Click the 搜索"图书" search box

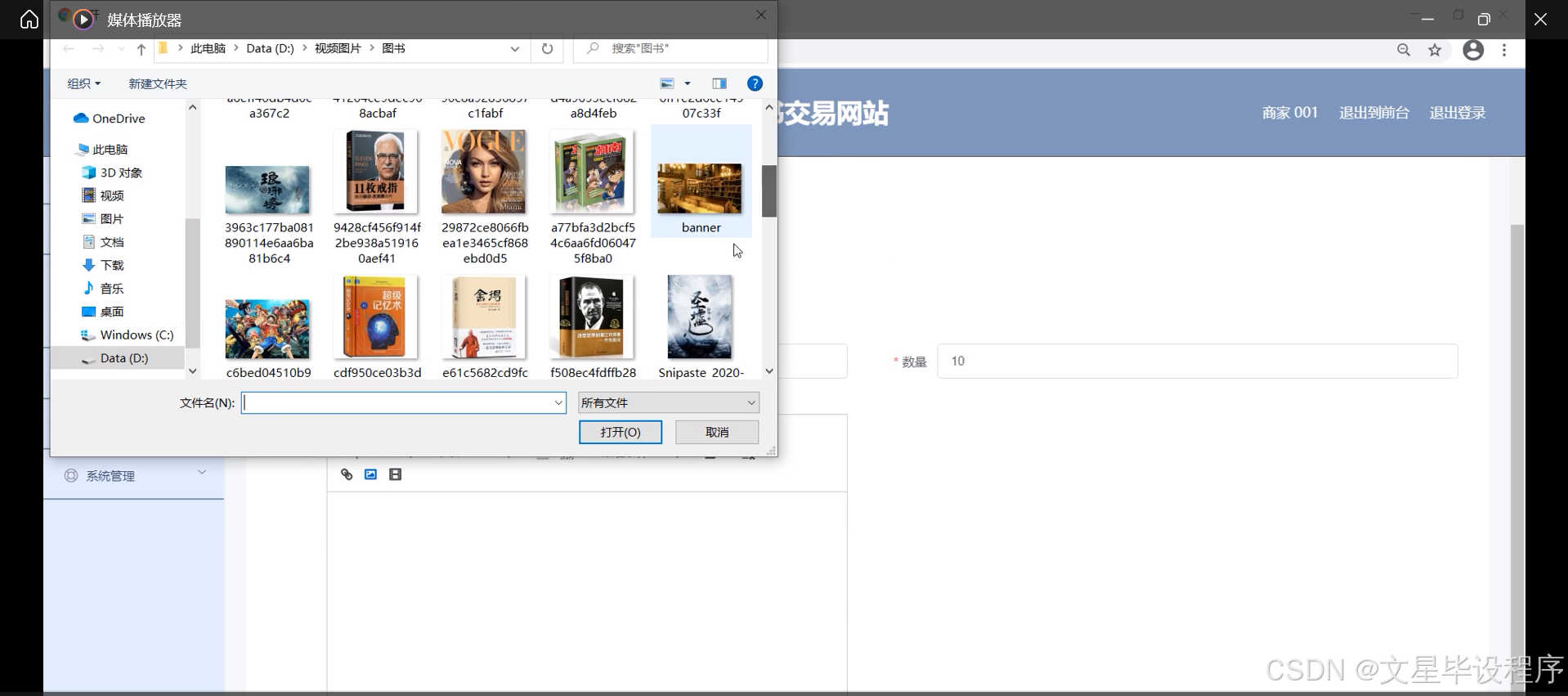(x=670, y=49)
